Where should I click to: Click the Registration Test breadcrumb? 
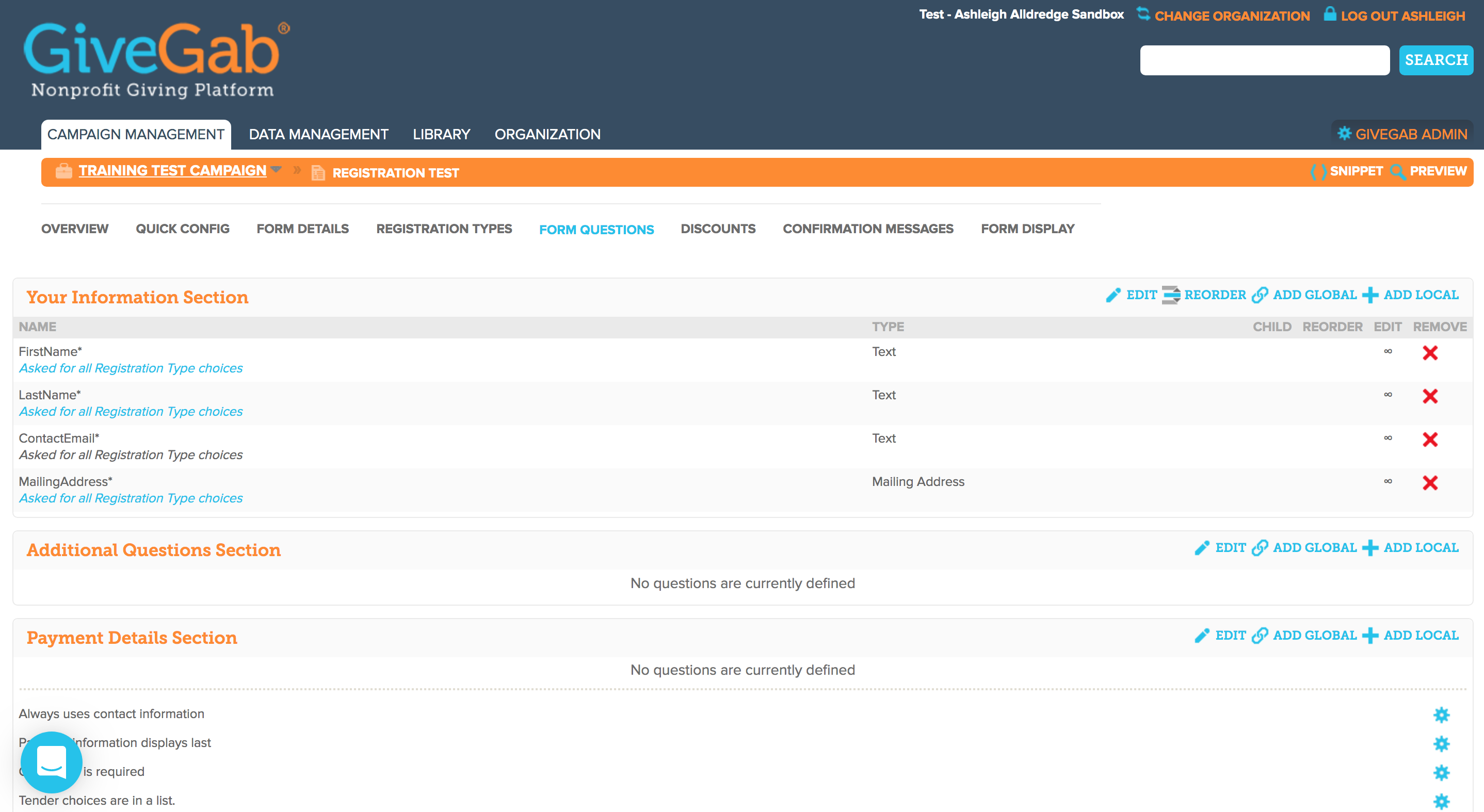click(396, 173)
